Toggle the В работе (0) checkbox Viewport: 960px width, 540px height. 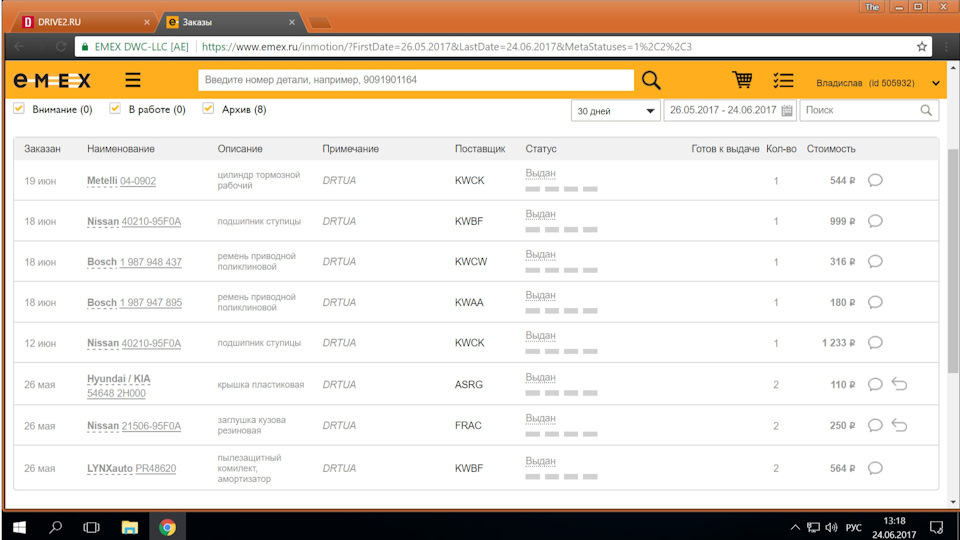tap(114, 108)
